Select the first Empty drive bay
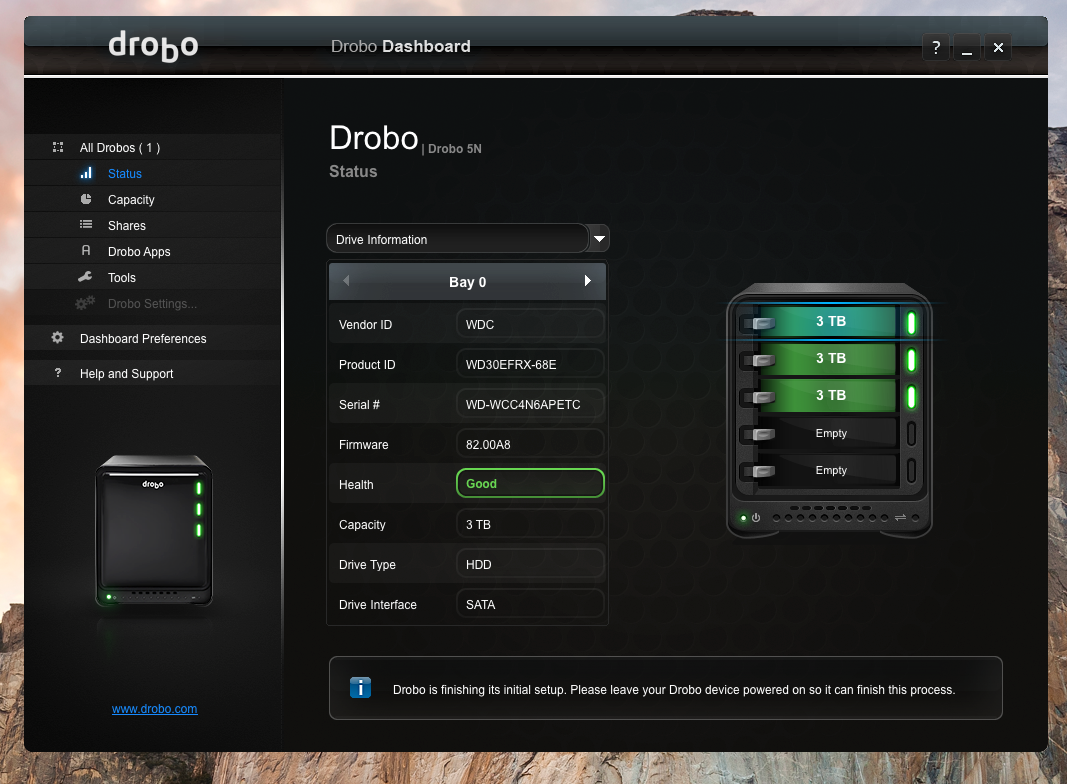This screenshot has width=1067, height=784. pos(830,433)
